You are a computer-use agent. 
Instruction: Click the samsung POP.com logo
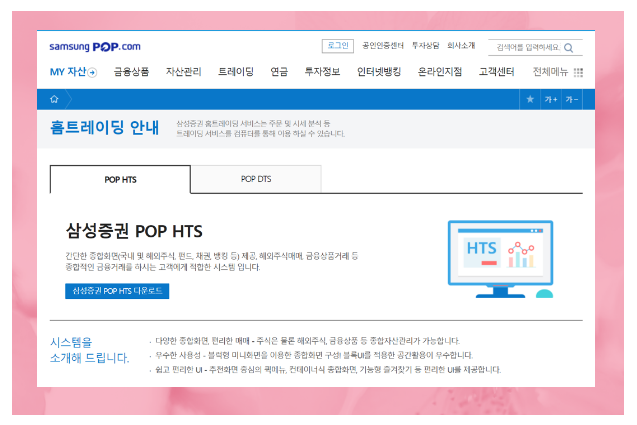pos(95,47)
